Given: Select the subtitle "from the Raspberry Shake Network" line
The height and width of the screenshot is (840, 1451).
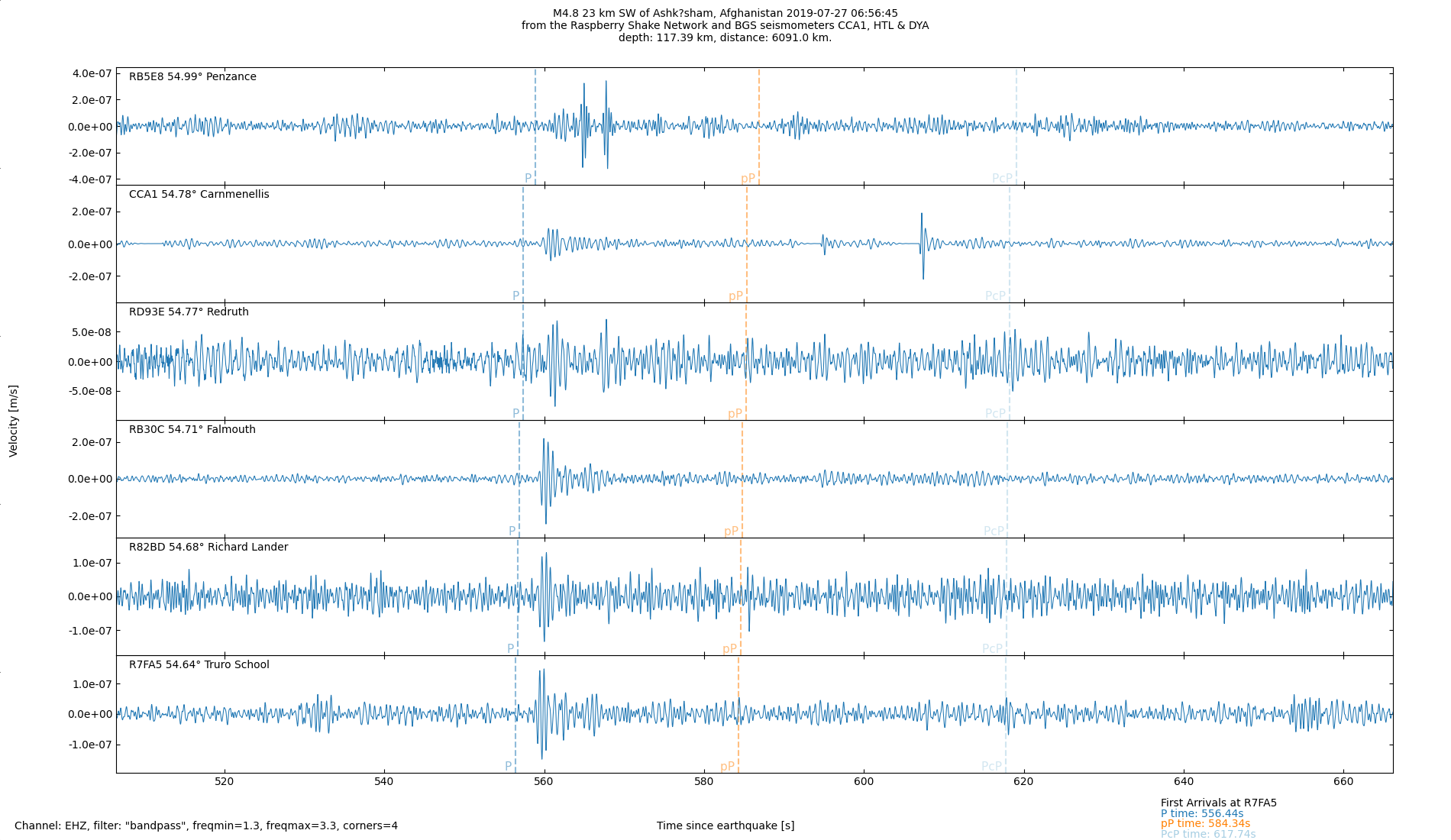Looking at the screenshot, I should tap(725, 25).
